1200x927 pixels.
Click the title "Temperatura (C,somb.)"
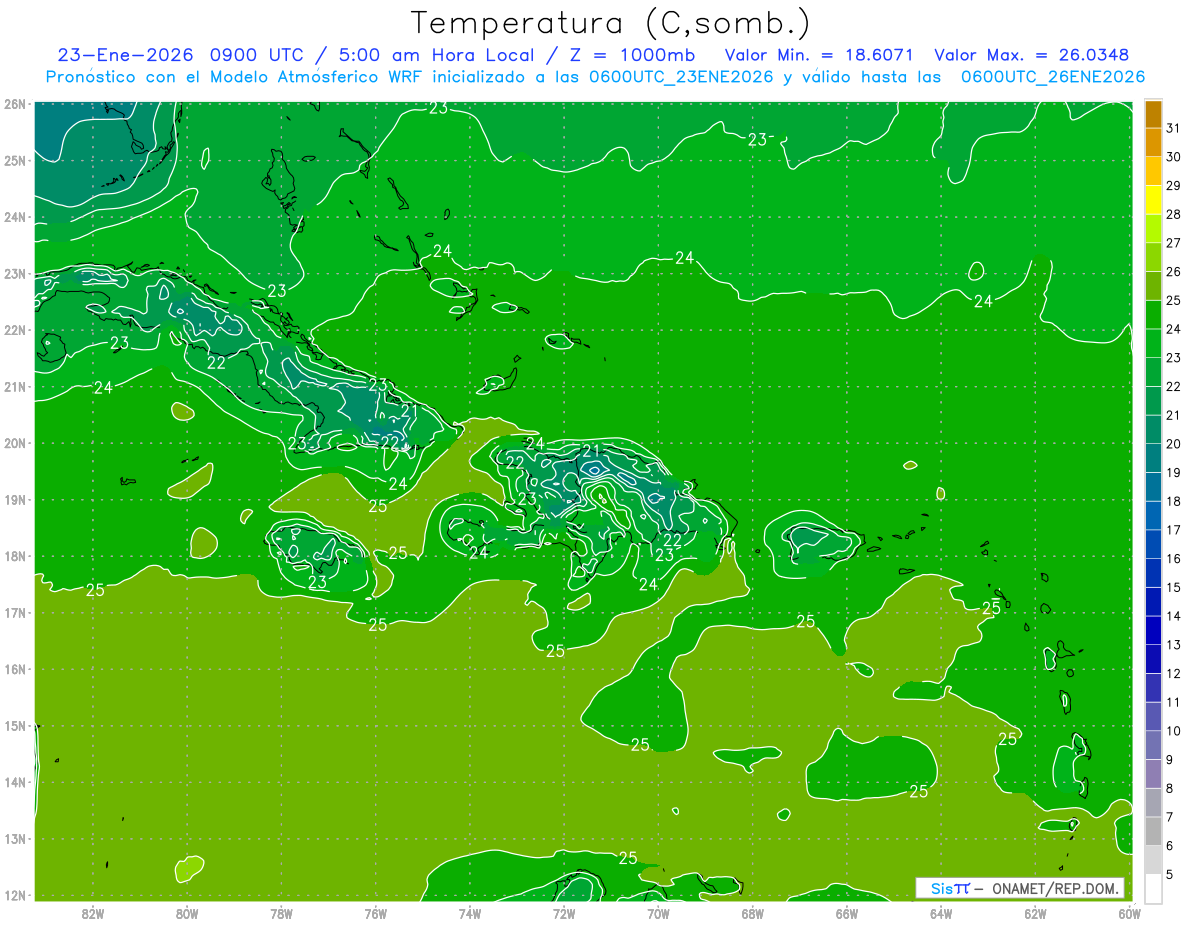(611, 24)
